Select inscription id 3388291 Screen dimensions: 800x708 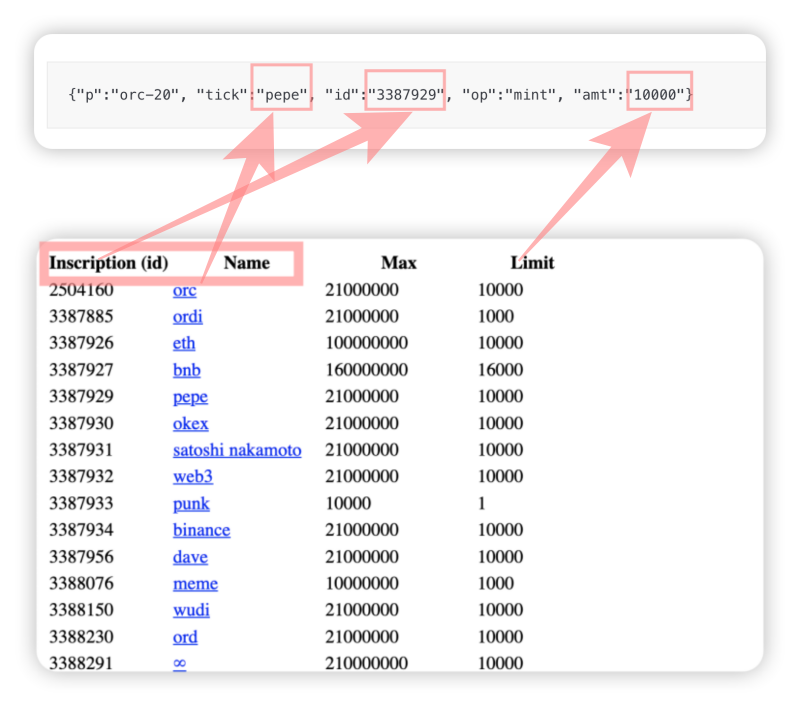(81, 663)
